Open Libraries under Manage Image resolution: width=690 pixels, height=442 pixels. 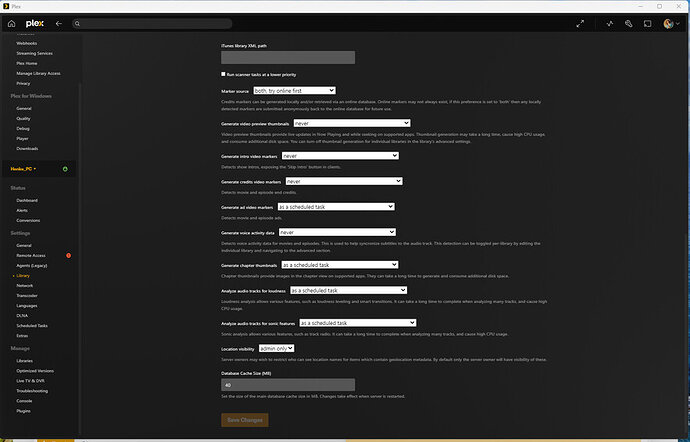point(24,361)
